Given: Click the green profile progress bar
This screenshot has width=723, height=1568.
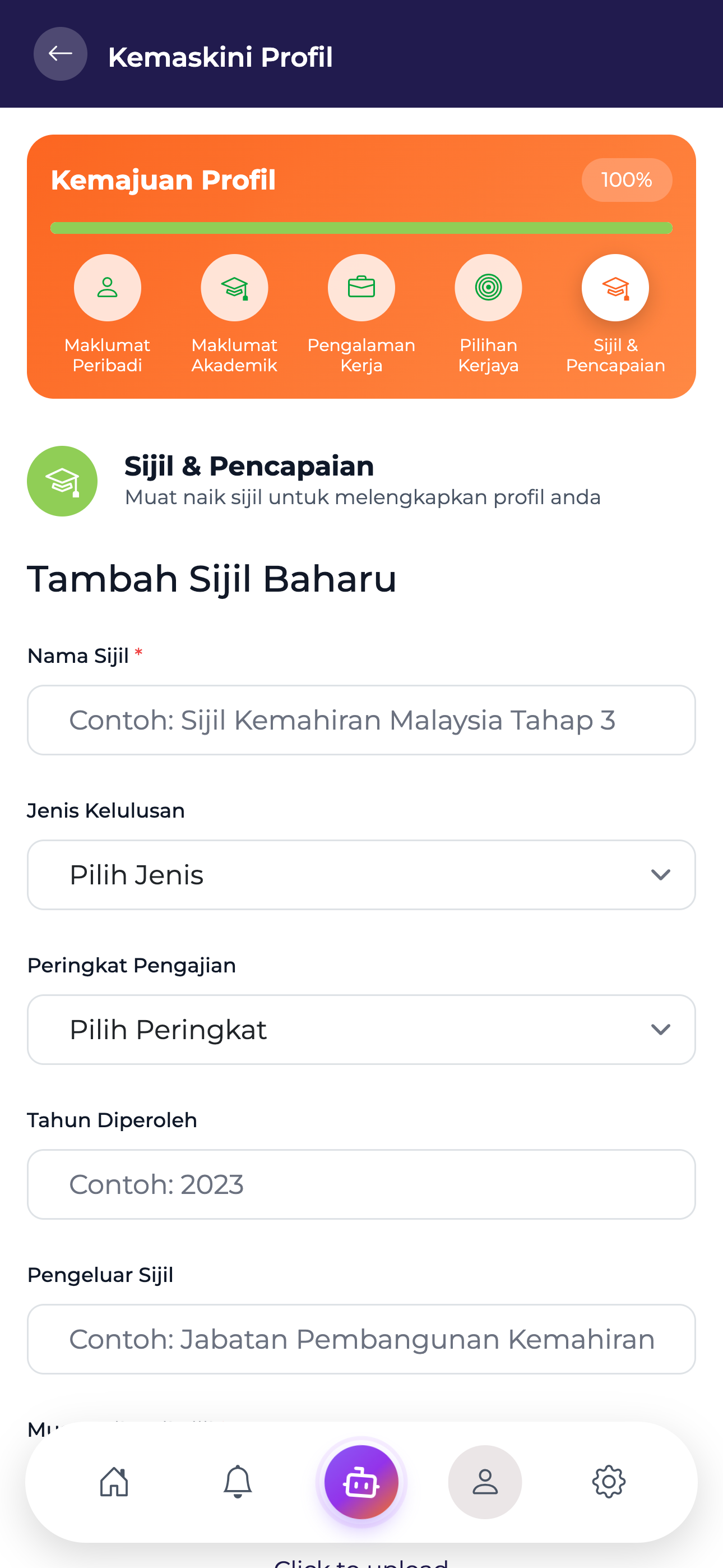Looking at the screenshot, I should [361, 228].
